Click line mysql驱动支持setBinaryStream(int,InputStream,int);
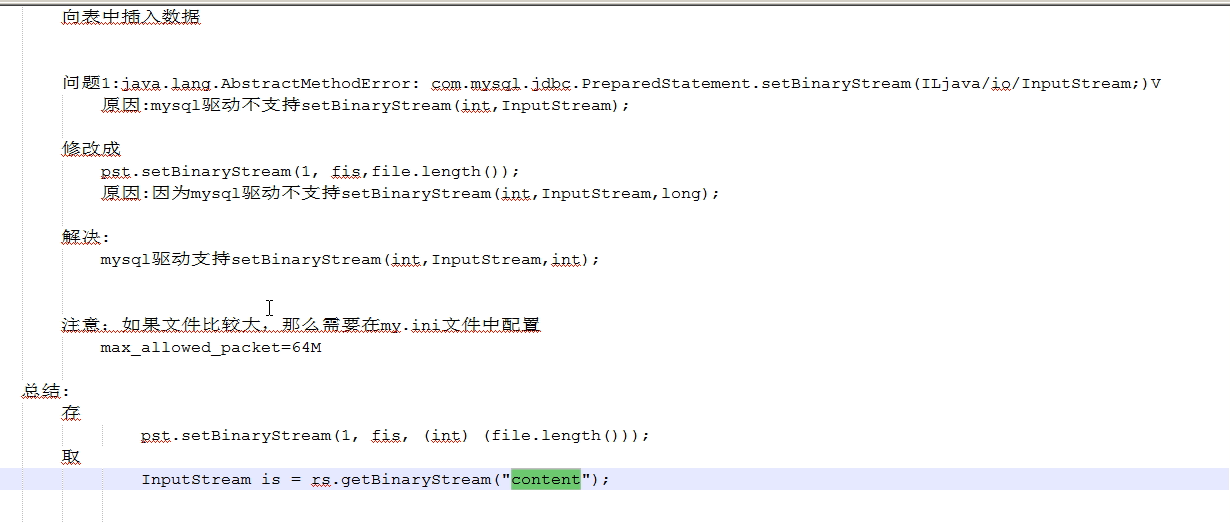The image size is (1230, 523). click(x=351, y=259)
